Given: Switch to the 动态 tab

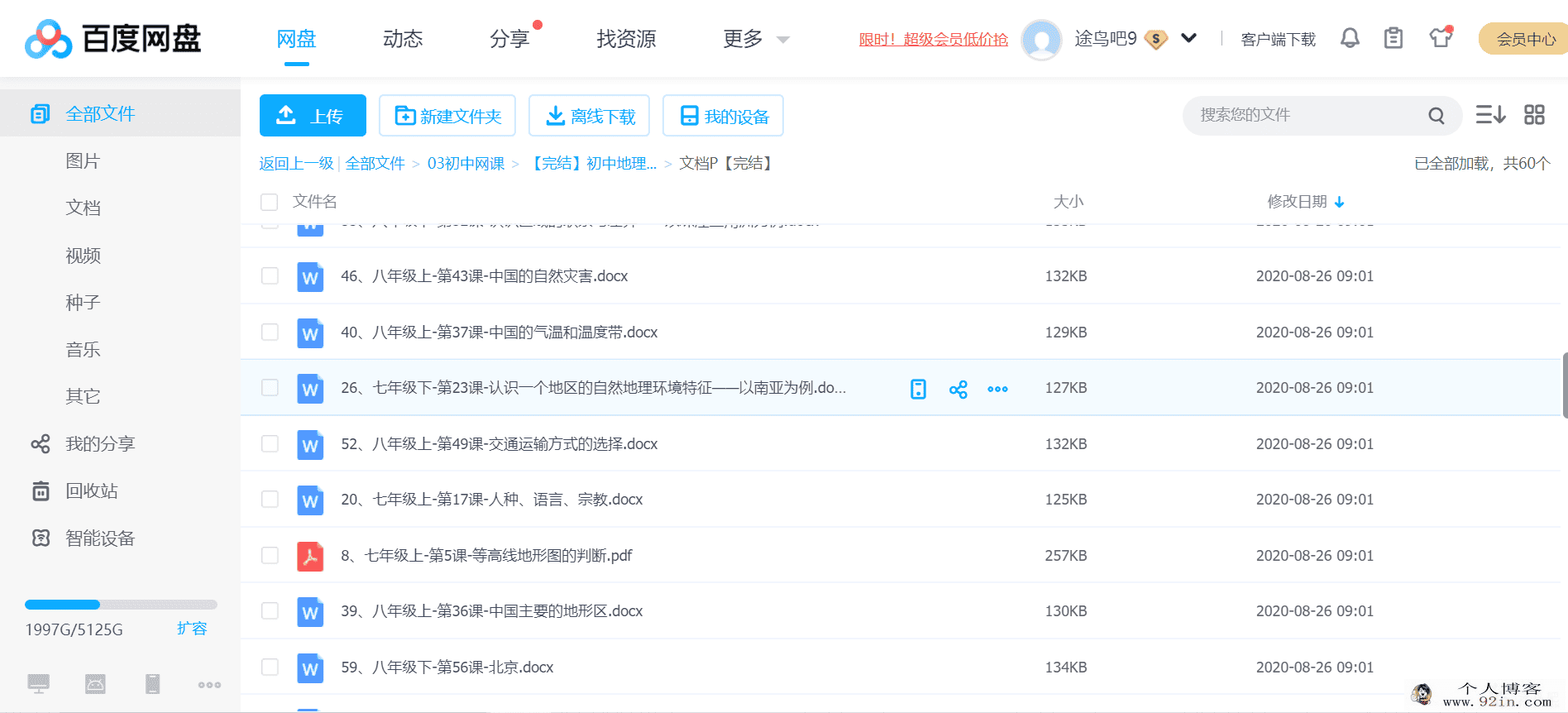Looking at the screenshot, I should [403, 39].
